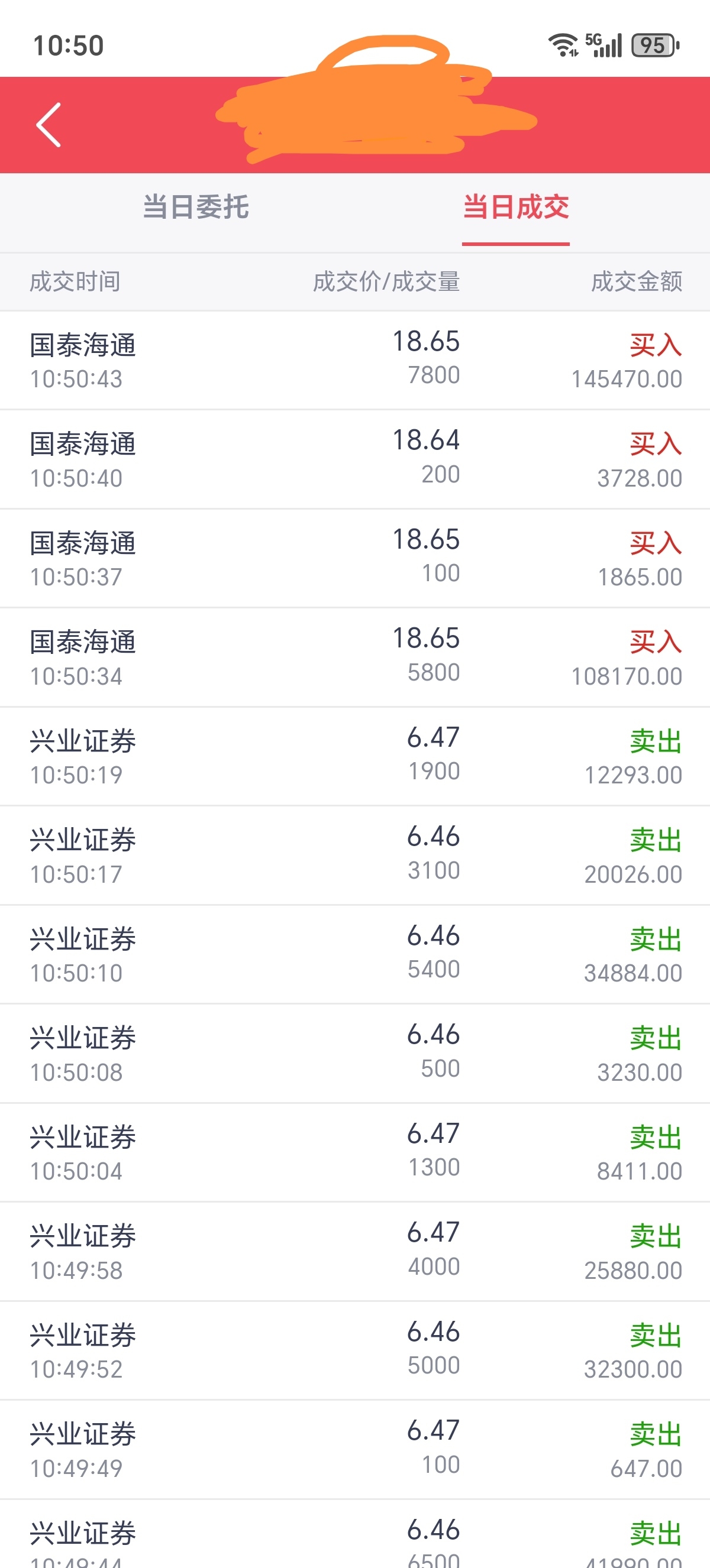Image resolution: width=710 pixels, height=1568 pixels.
Task: Tap the battery level indicator
Action: coord(654,45)
